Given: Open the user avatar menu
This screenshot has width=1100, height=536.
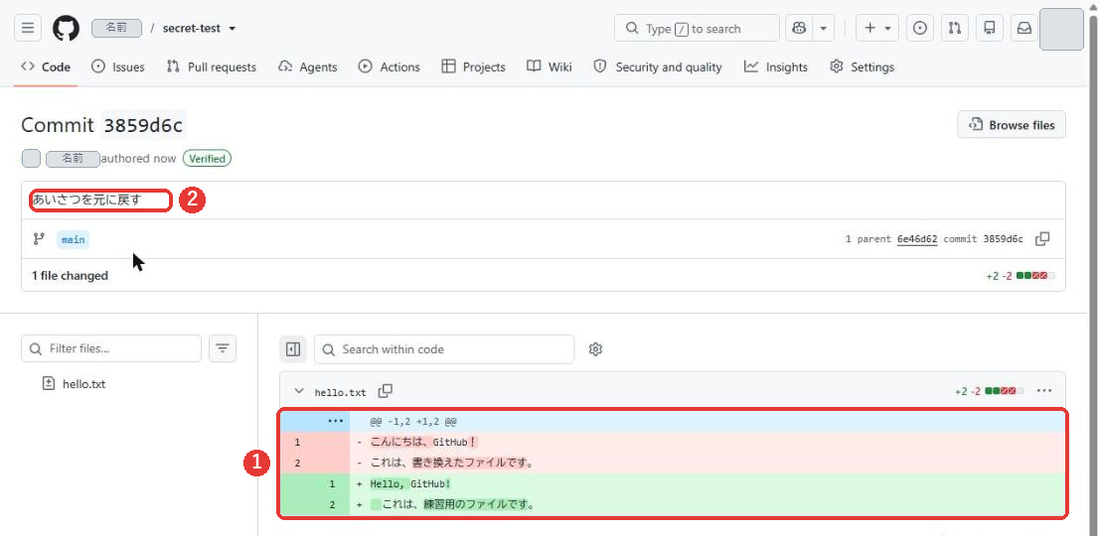Looking at the screenshot, I should point(1061,29).
